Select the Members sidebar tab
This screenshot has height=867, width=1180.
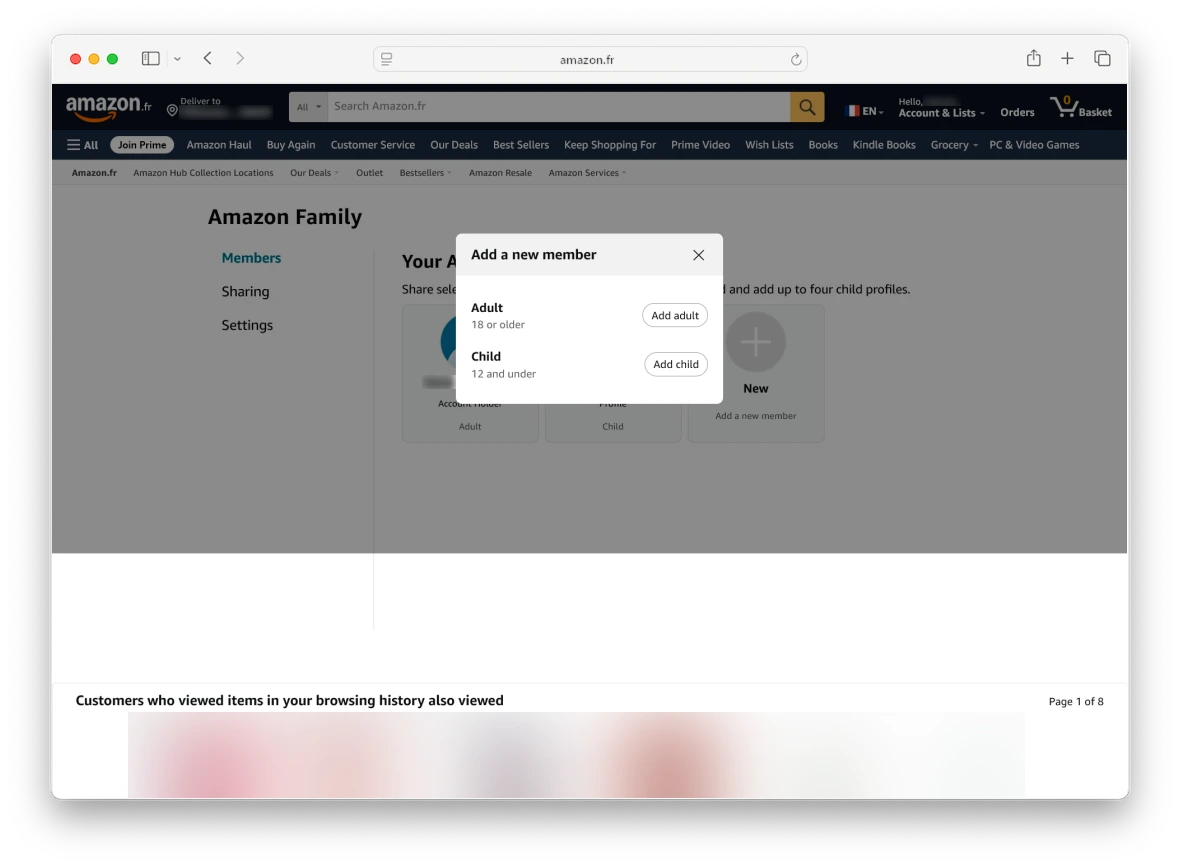coord(251,258)
